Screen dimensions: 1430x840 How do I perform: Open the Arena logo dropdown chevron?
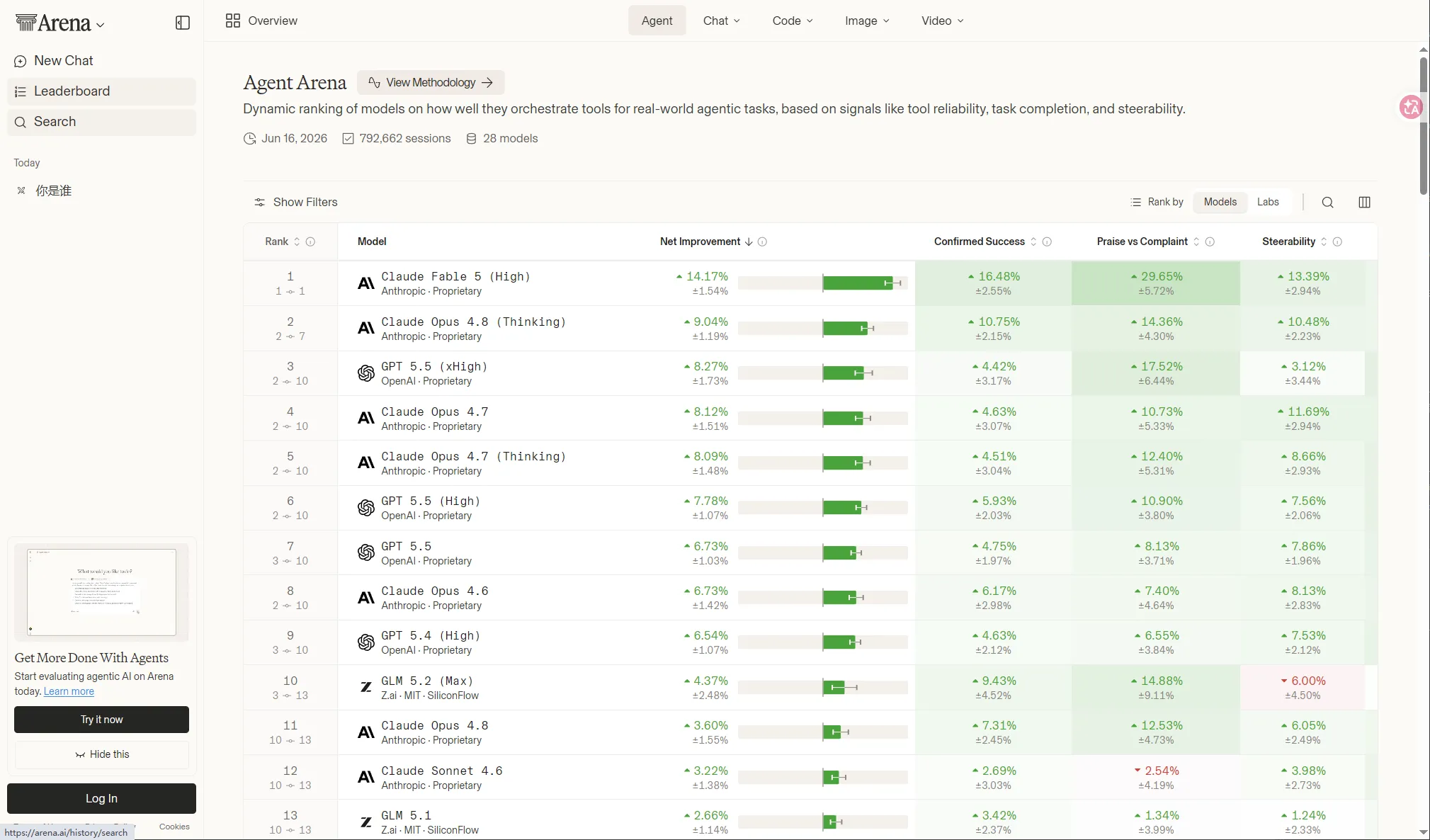pyautogui.click(x=101, y=25)
